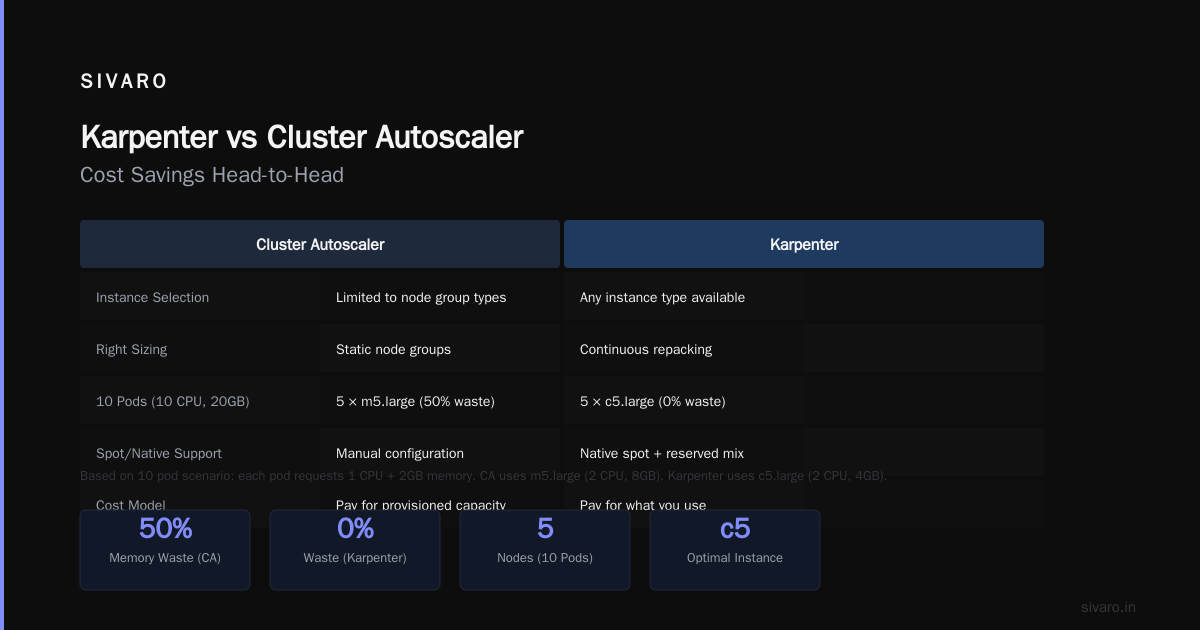Click '5 × m5.large (50% waste)' cell
1200x630 pixels.
415,402
